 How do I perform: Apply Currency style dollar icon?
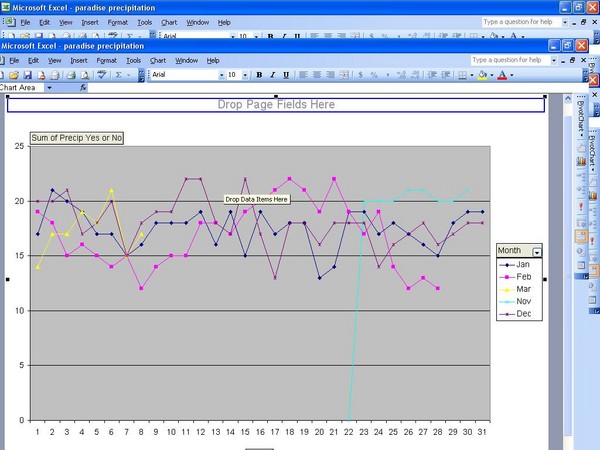(x=360, y=75)
